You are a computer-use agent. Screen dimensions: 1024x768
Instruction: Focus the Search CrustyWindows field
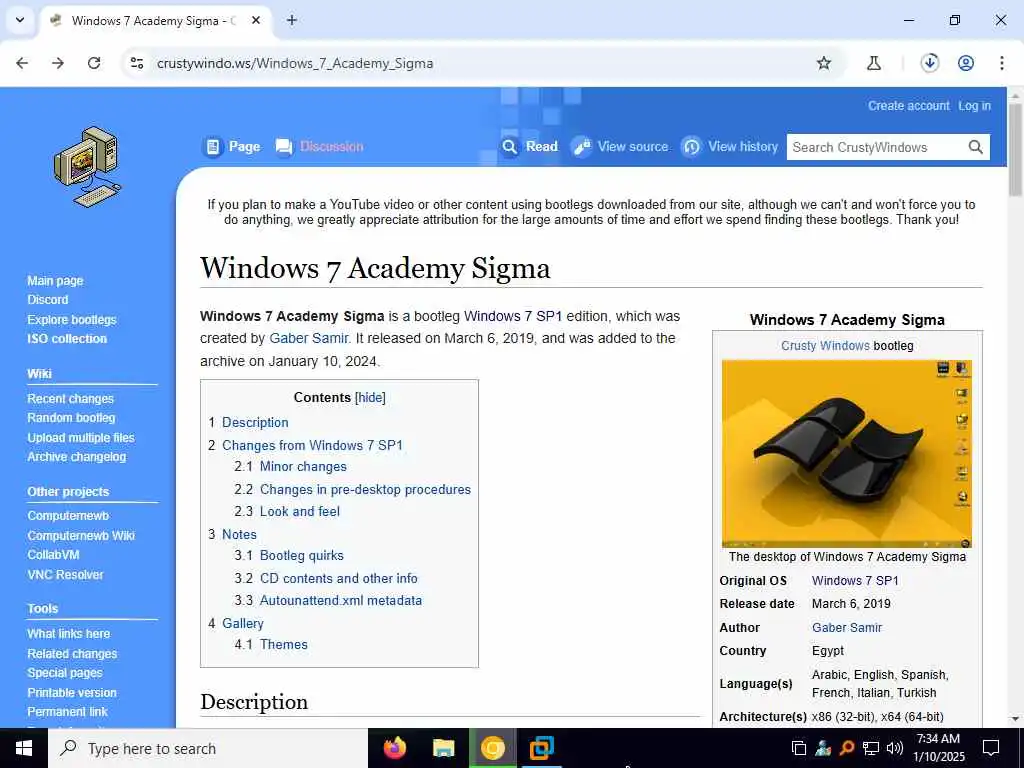click(877, 147)
